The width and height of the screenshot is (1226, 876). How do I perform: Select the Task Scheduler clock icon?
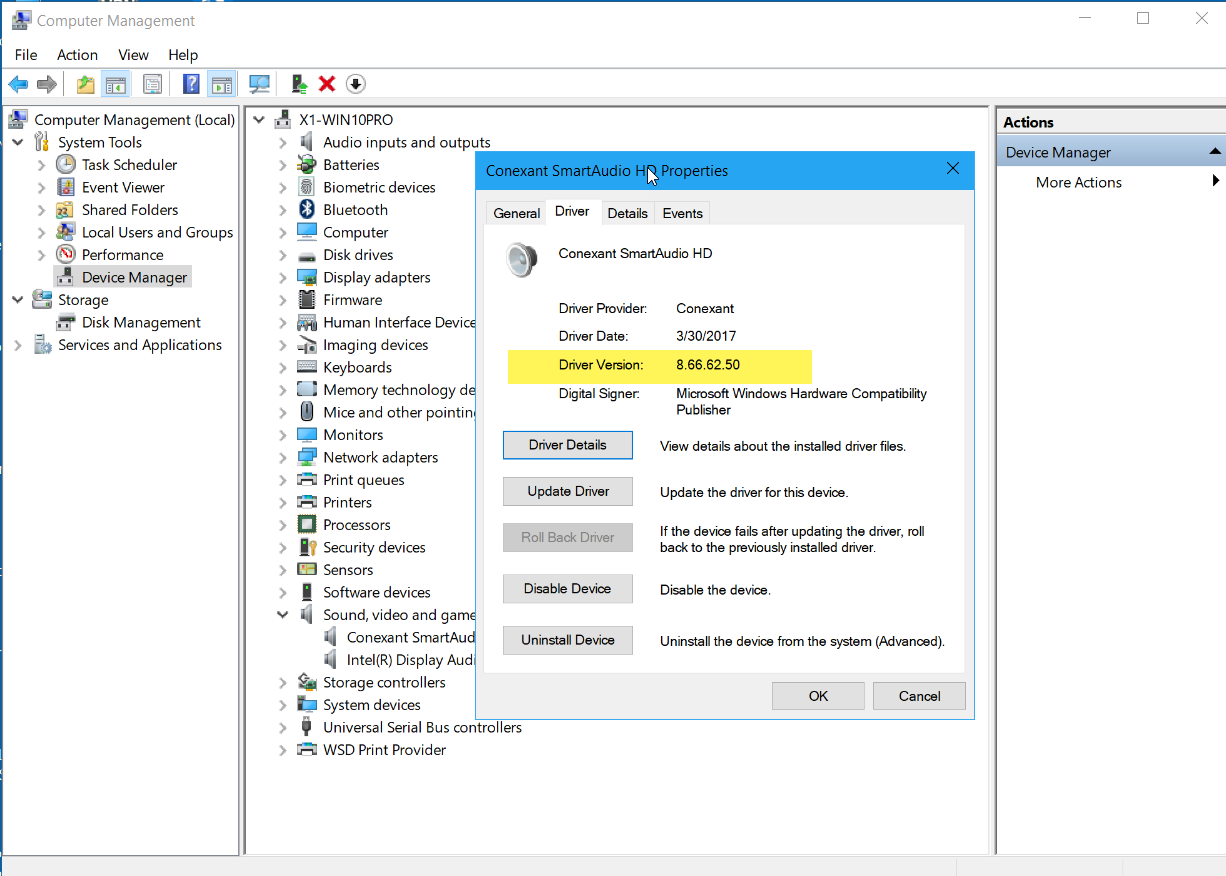point(65,164)
